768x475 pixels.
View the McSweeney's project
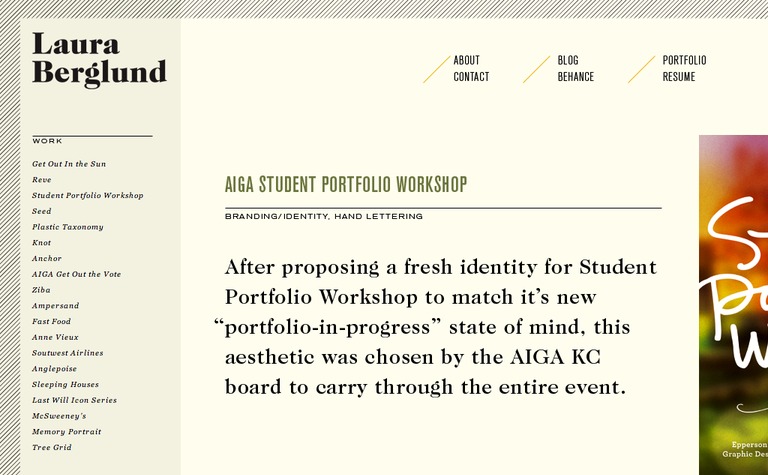(x=59, y=416)
